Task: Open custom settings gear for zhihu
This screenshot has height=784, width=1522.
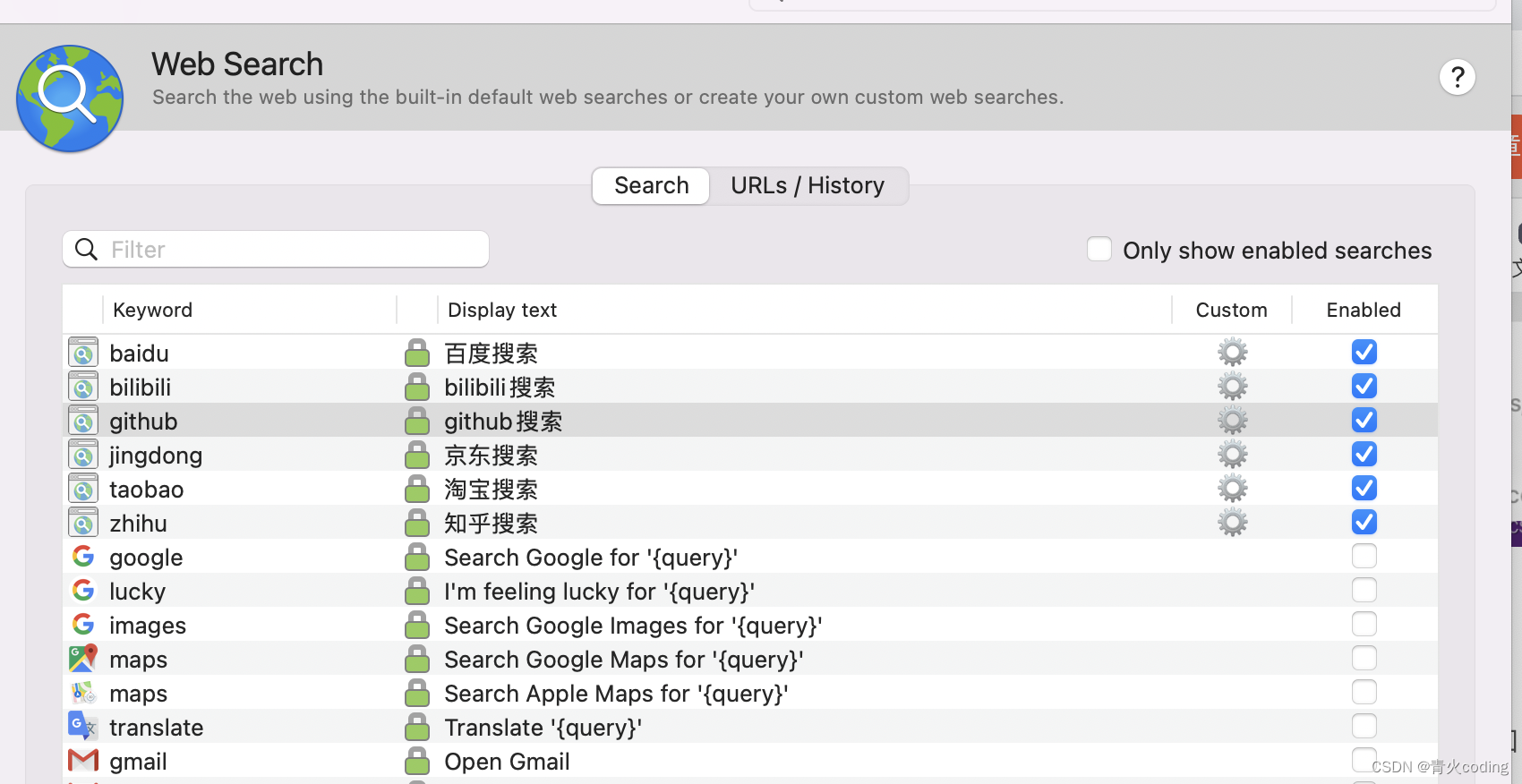Action: (x=1233, y=523)
